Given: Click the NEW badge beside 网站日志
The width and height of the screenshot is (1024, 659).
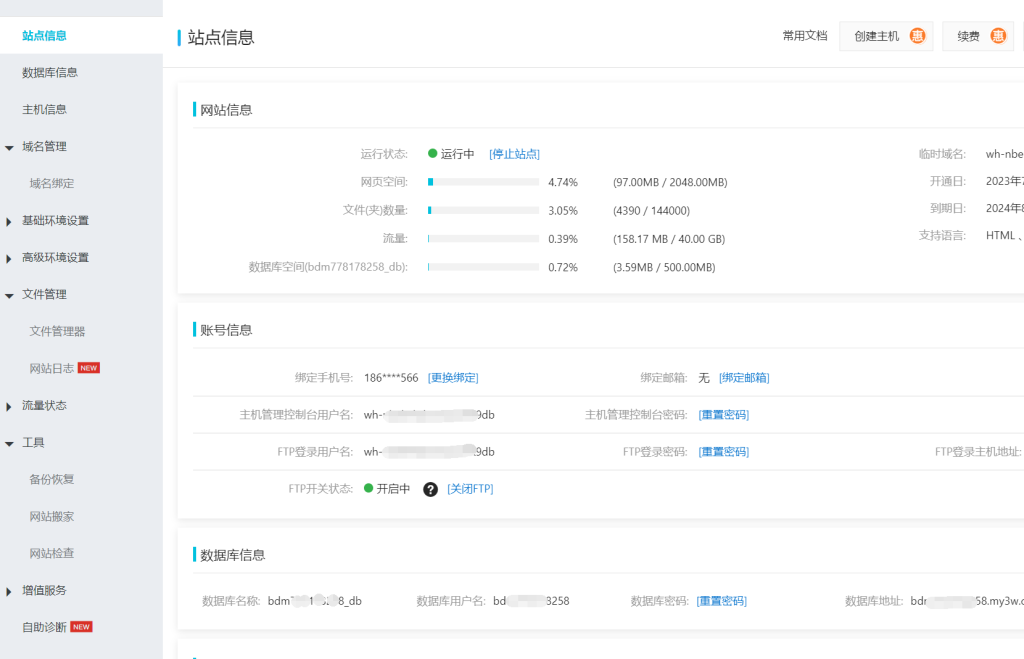Looking at the screenshot, I should 89,368.
